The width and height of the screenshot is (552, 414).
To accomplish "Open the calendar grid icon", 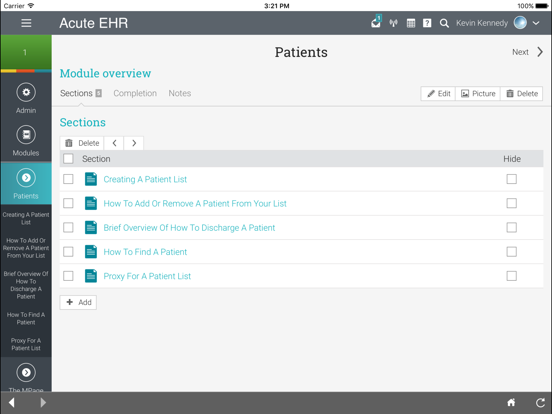I will click(410, 23).
